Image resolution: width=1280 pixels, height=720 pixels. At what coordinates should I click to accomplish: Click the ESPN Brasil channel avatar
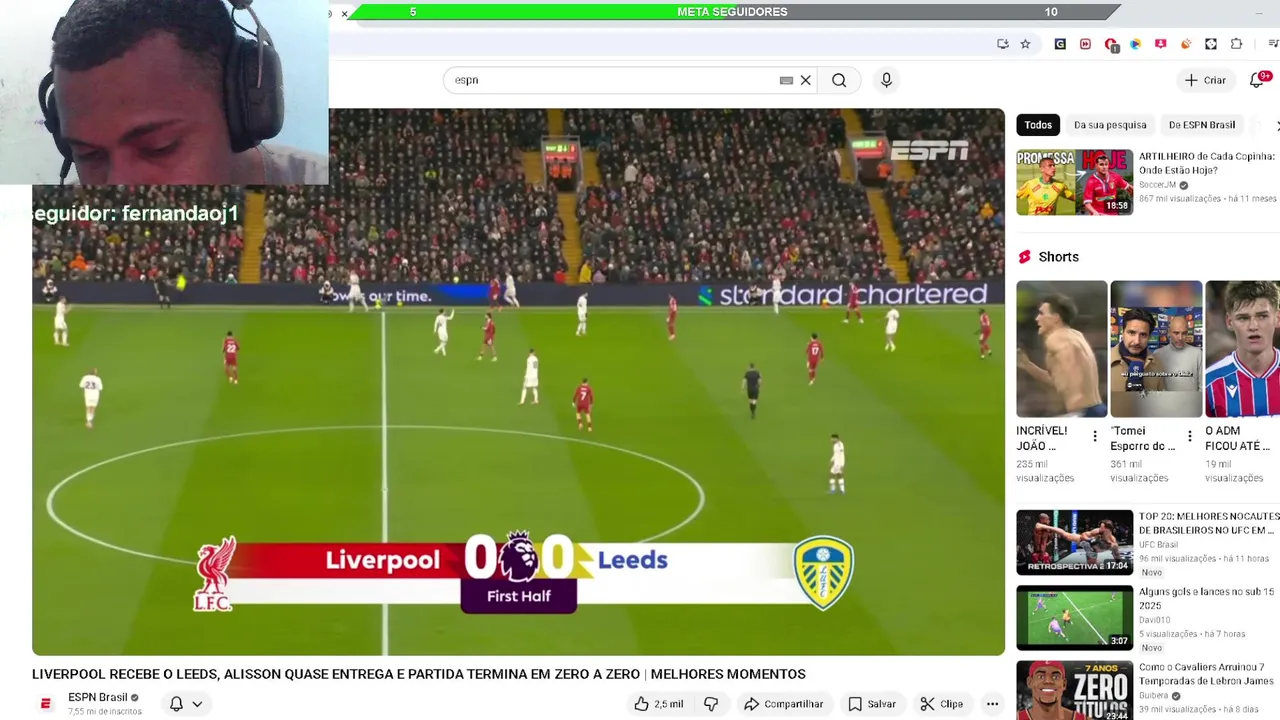click(x=45, y=704)
